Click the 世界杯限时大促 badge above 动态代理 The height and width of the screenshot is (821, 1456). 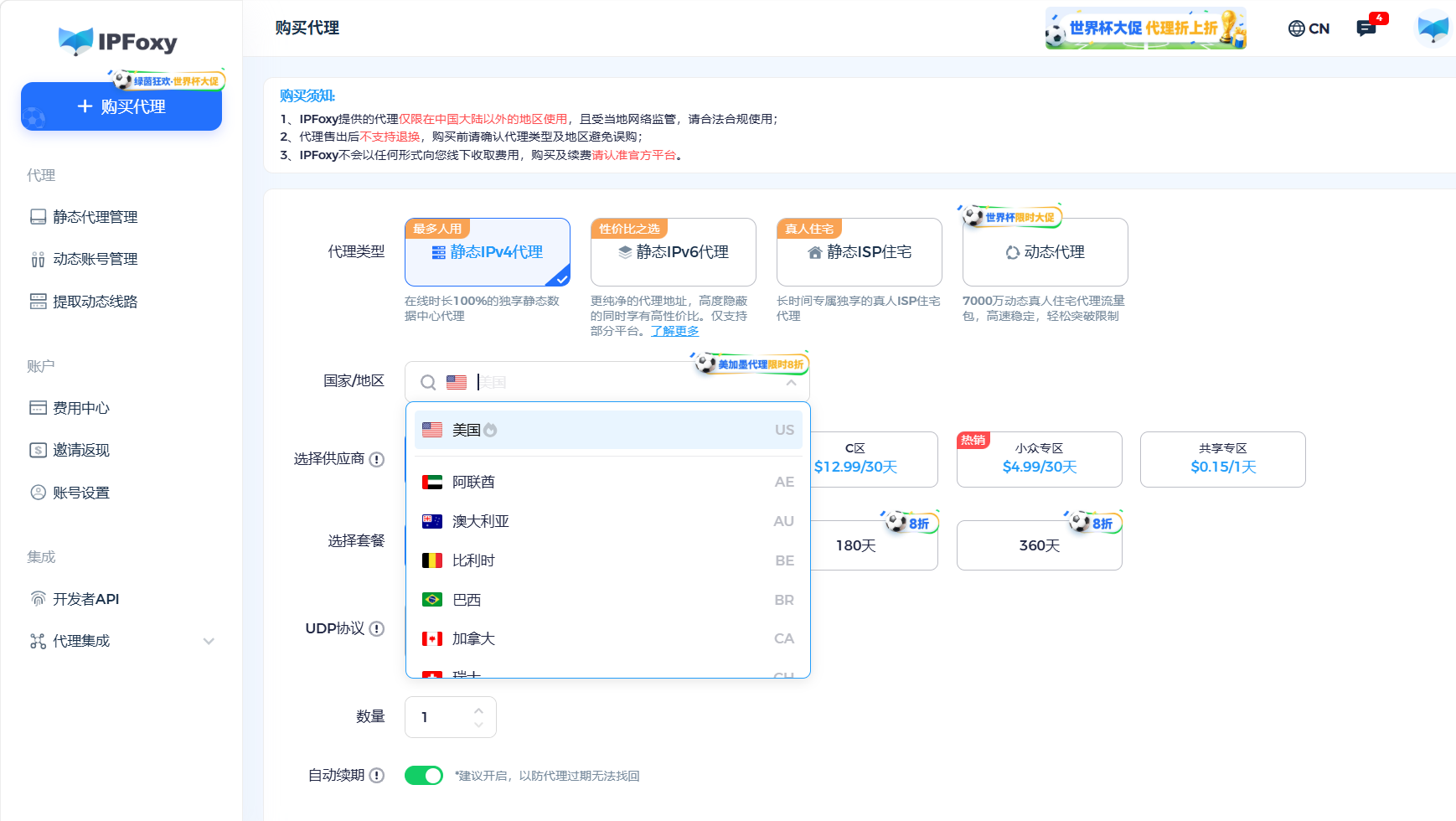pyautogui.click(x=1010, y=217)
